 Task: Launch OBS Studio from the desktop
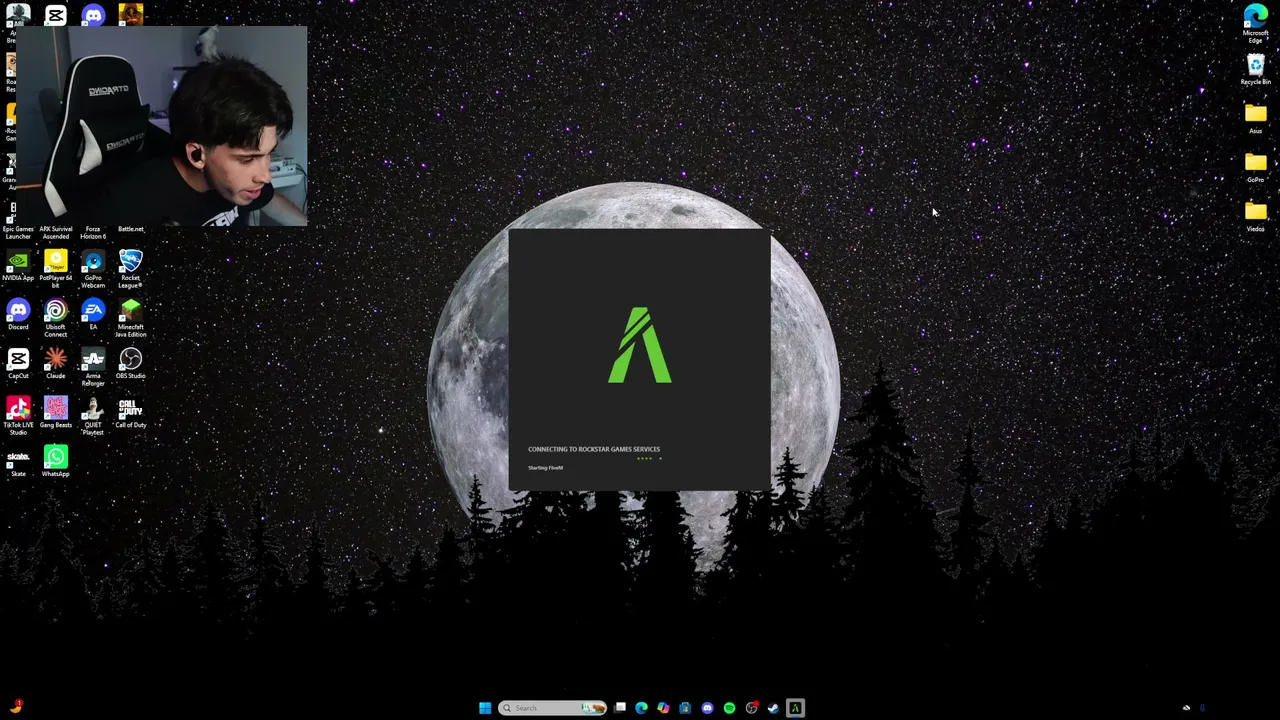[130, 363]
